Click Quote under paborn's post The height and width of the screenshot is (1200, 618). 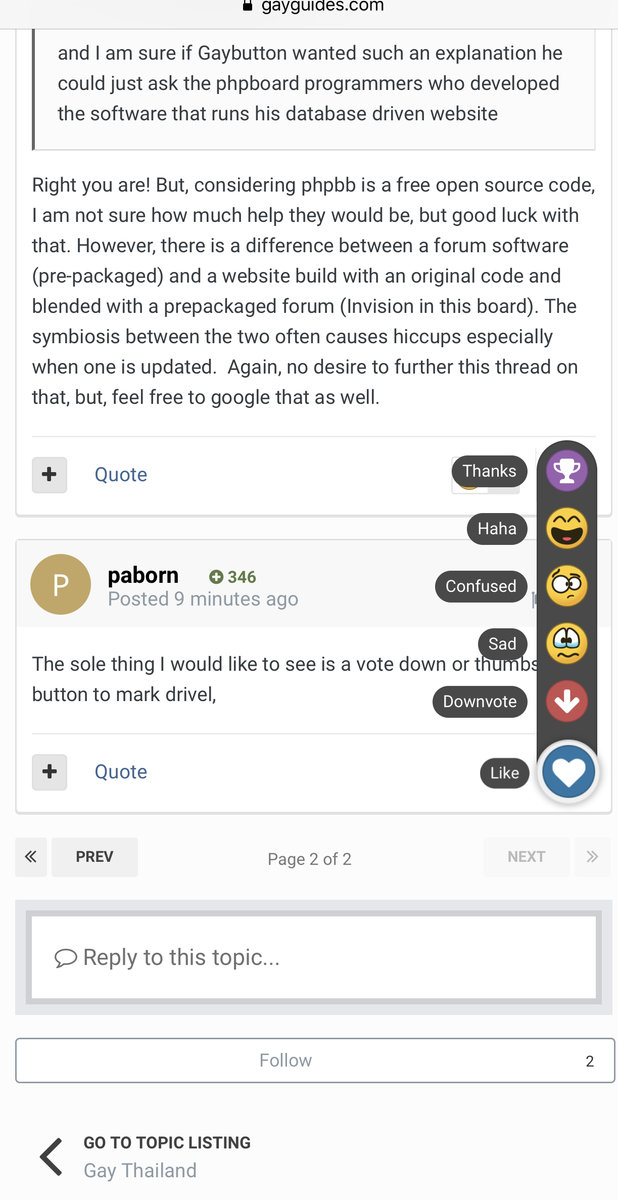(x=121, y=772)
